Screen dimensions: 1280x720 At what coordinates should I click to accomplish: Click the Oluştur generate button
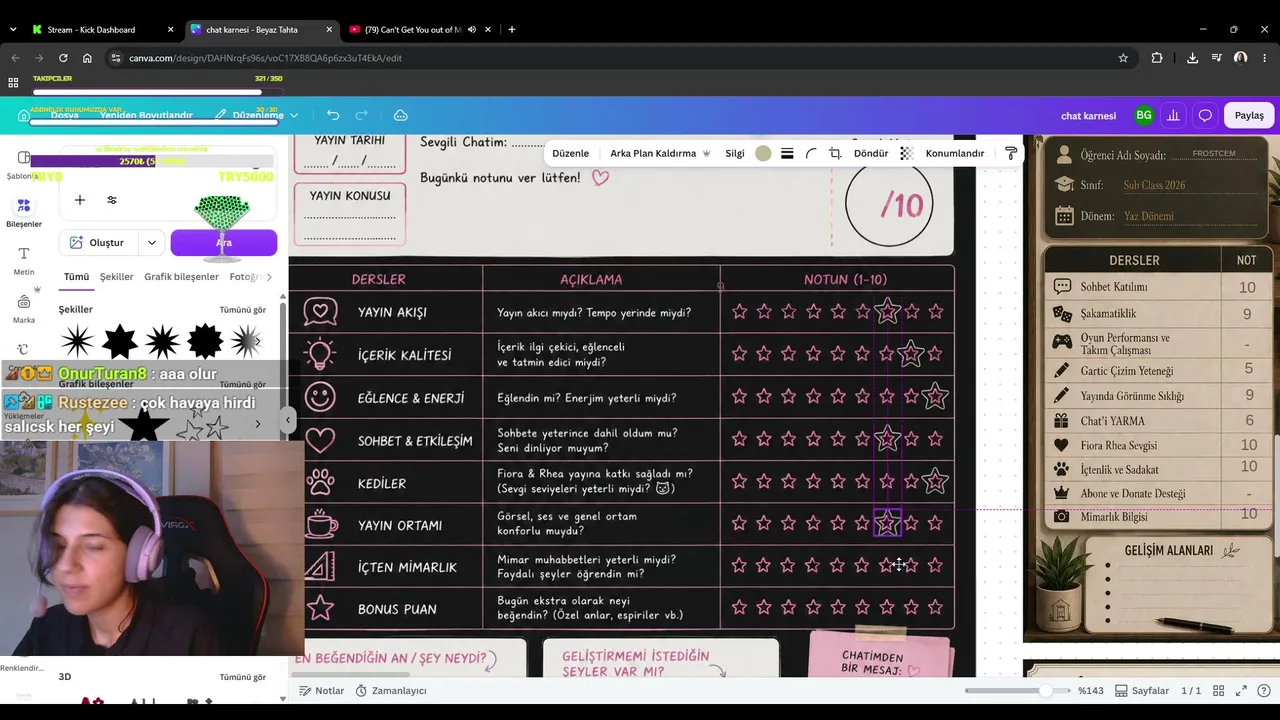tap(98, 242)
